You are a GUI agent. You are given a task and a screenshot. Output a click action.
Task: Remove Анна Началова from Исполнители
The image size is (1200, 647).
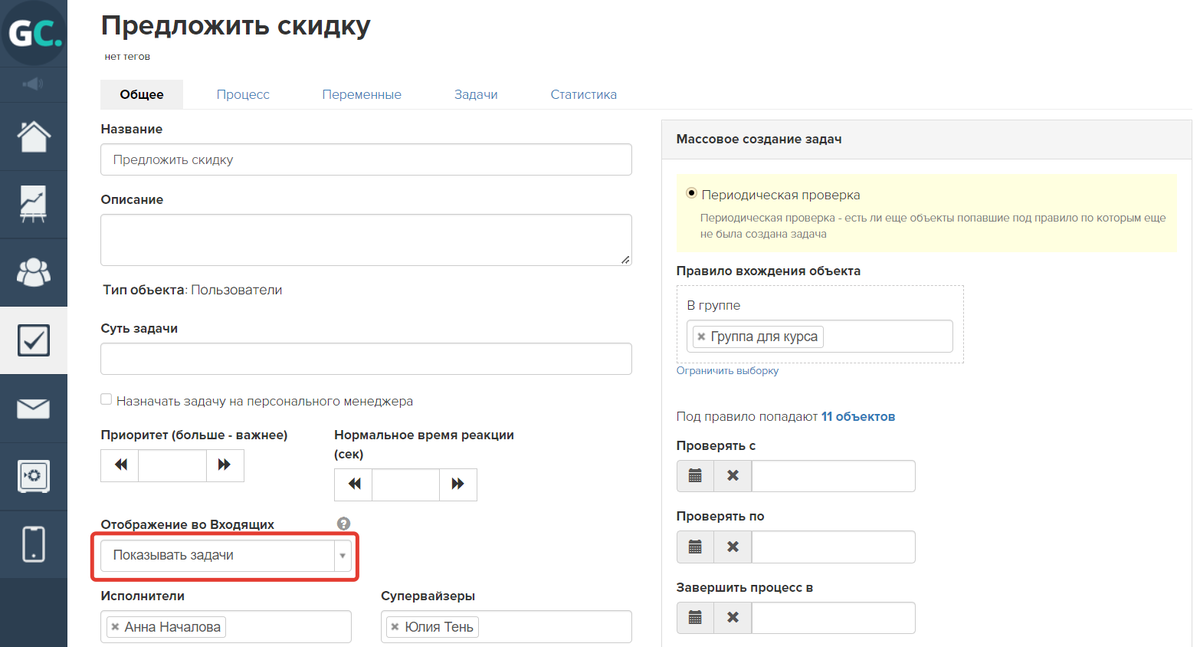(x=115, y=628)
